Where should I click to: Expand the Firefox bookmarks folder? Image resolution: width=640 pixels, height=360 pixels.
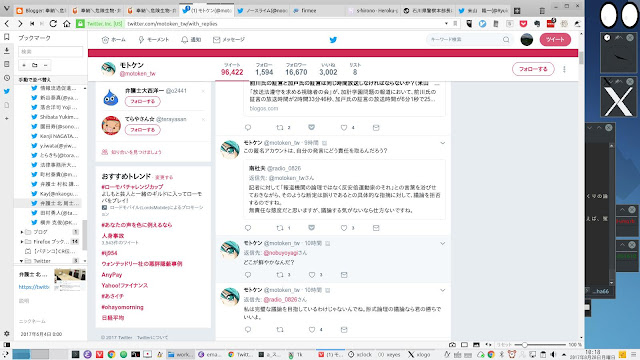coord(22,242)
